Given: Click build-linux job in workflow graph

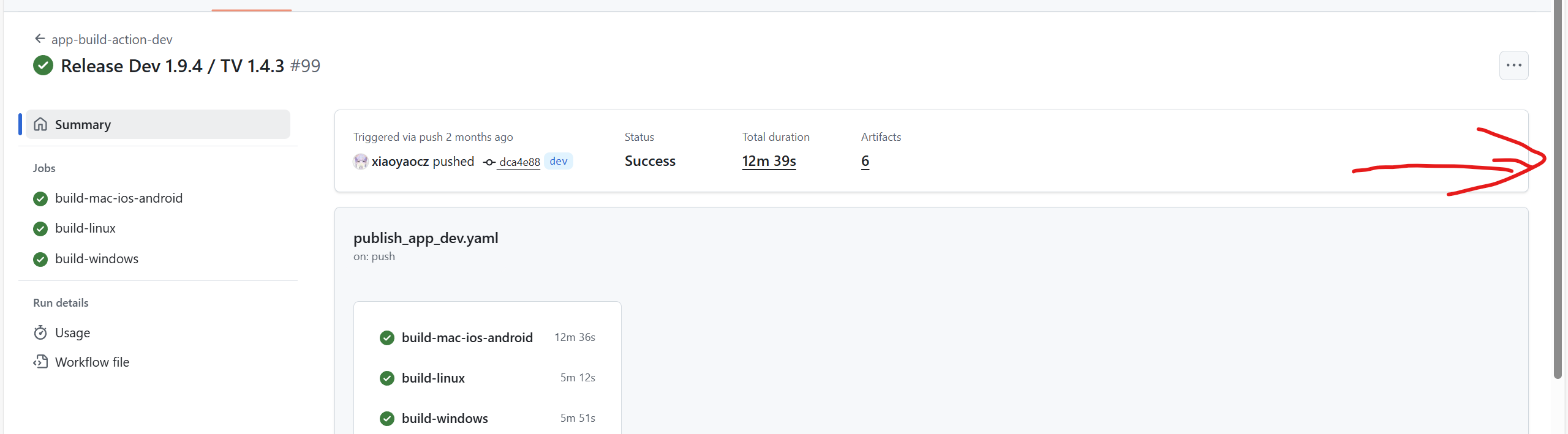Looking at the screenshot, I should click(433, 378).
